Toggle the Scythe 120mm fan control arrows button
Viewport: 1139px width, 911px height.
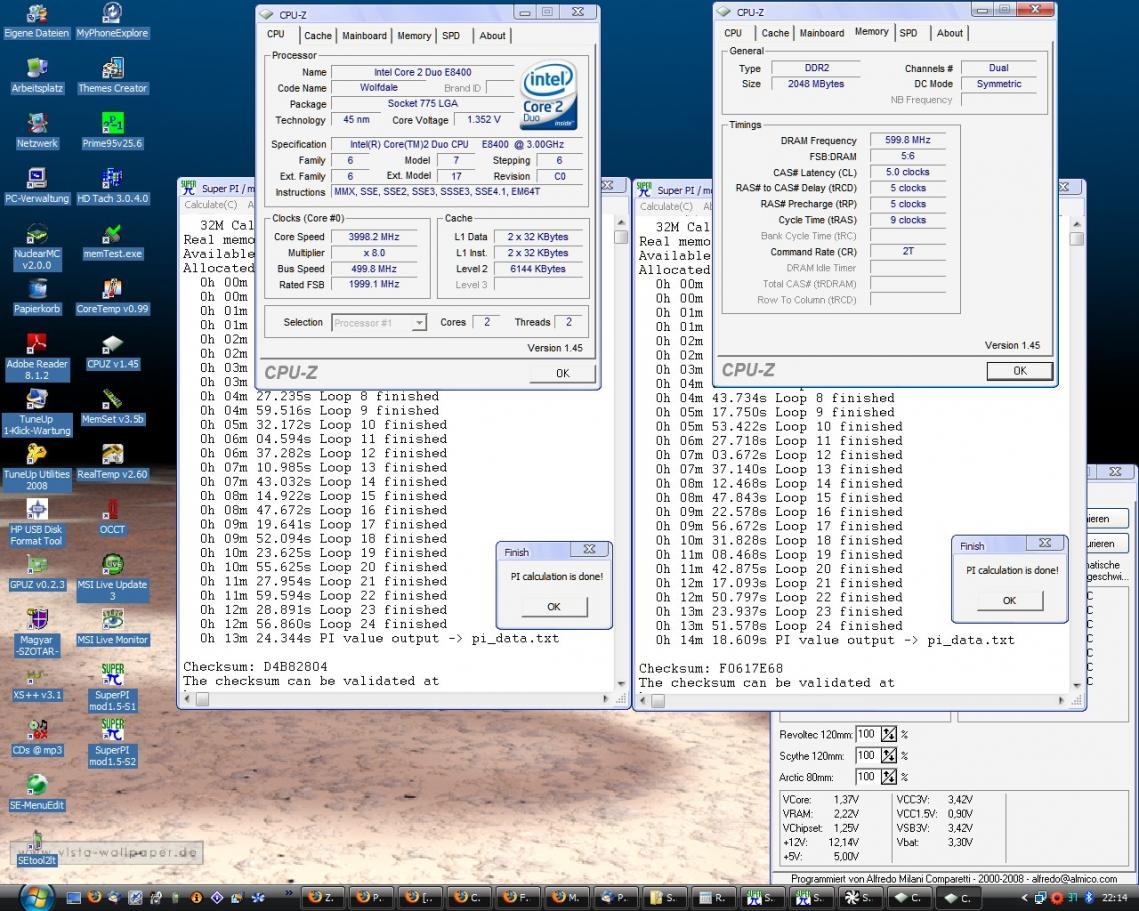[888, 756]
